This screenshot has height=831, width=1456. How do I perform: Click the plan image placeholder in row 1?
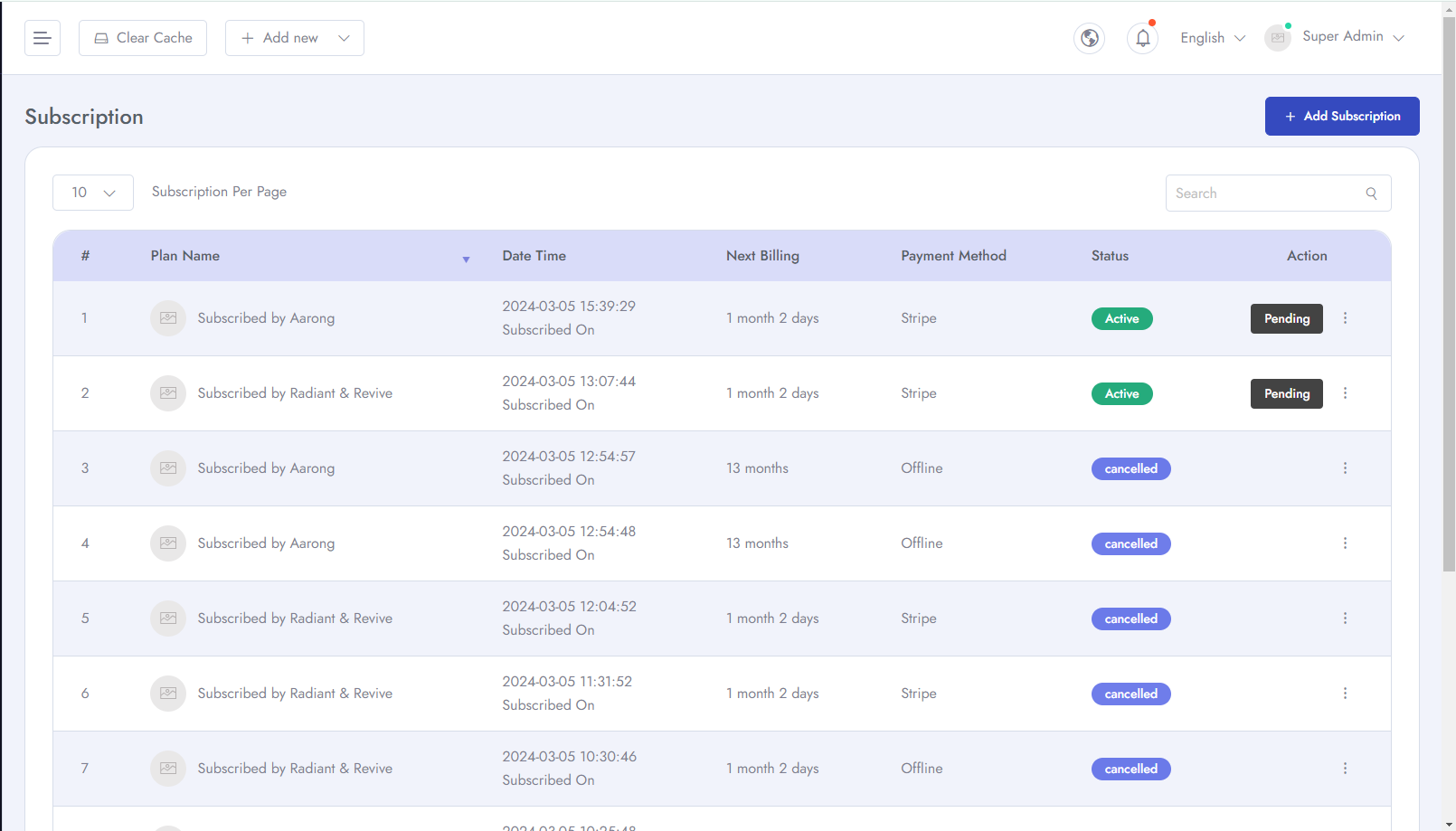pos(168,318)
